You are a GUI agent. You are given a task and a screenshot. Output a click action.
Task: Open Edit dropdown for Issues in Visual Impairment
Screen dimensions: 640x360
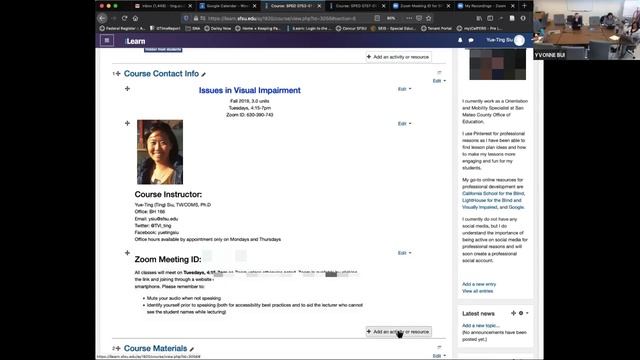point(404,89)
